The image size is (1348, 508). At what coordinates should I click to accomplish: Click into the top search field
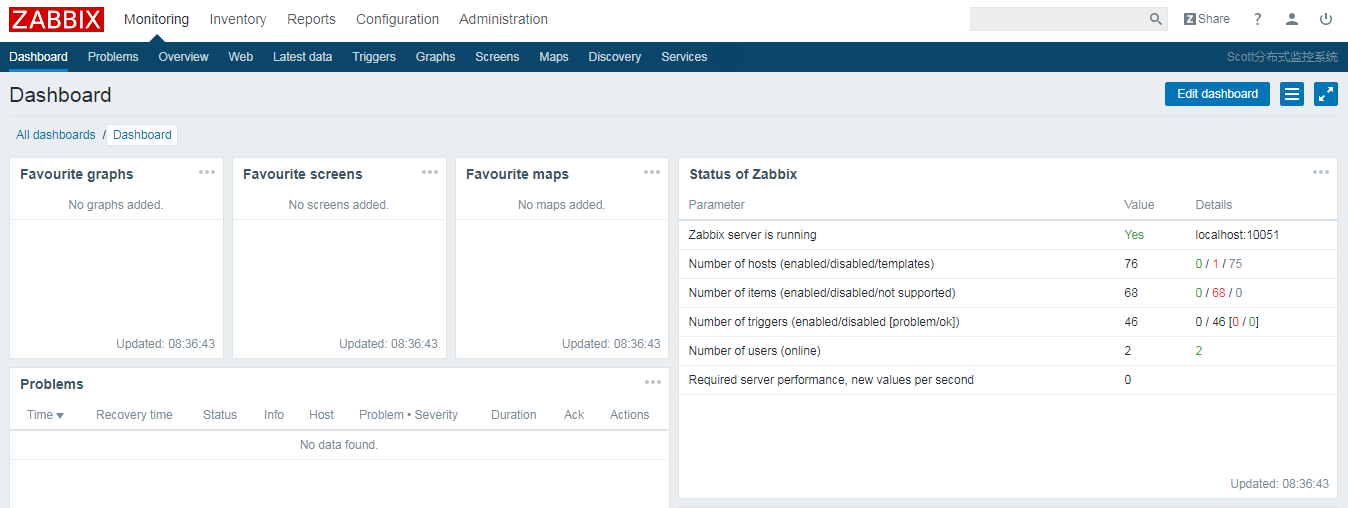(1058, 19)
